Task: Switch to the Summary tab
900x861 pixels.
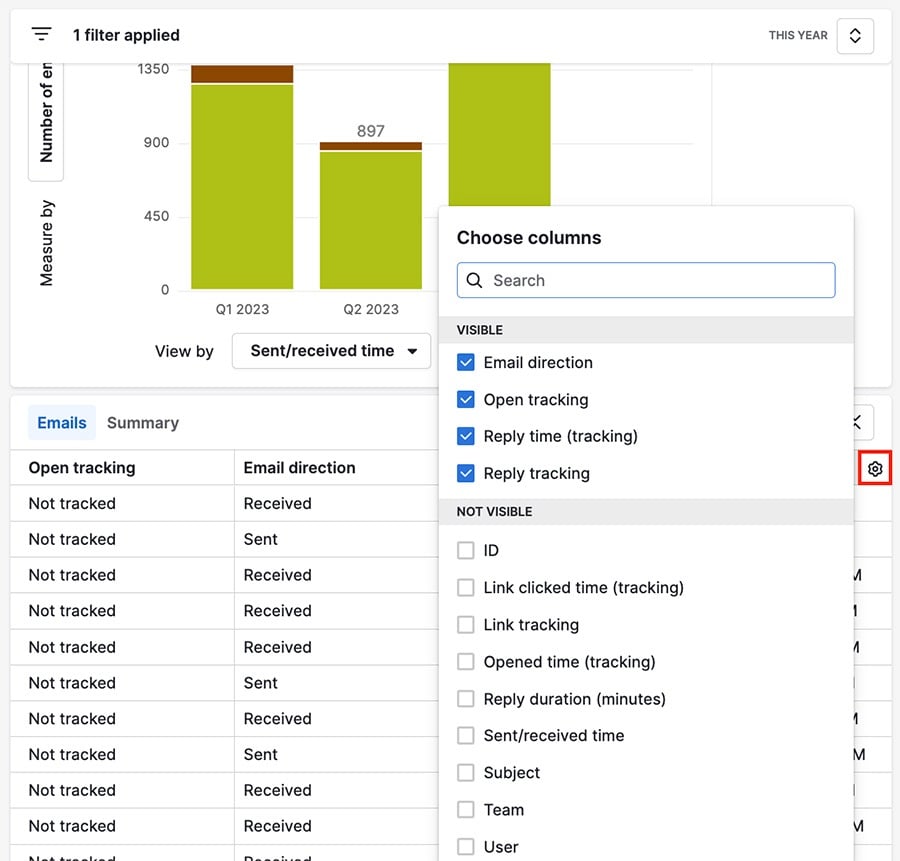Action: [142, 422]
